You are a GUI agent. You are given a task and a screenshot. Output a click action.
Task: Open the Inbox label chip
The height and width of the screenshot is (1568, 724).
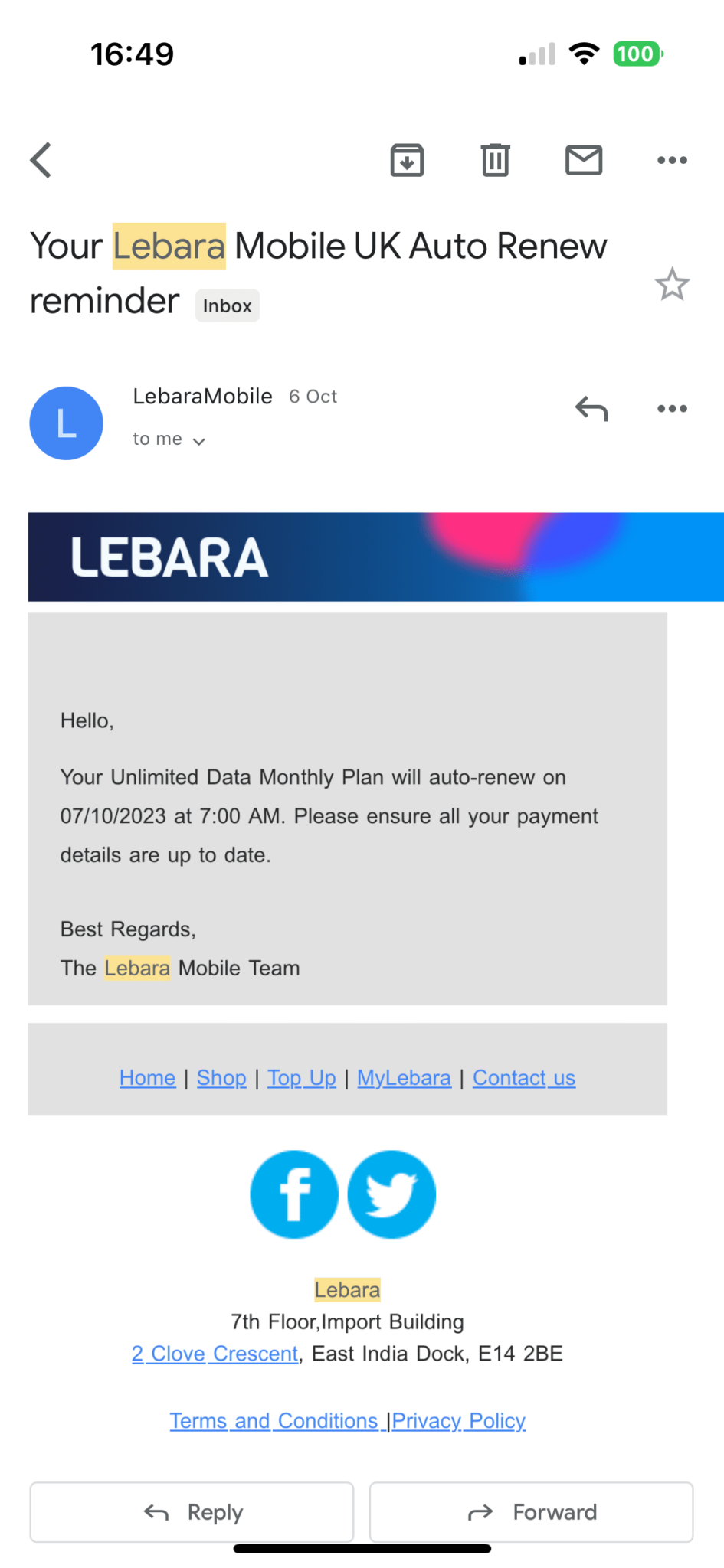click(x=227, y=305)
